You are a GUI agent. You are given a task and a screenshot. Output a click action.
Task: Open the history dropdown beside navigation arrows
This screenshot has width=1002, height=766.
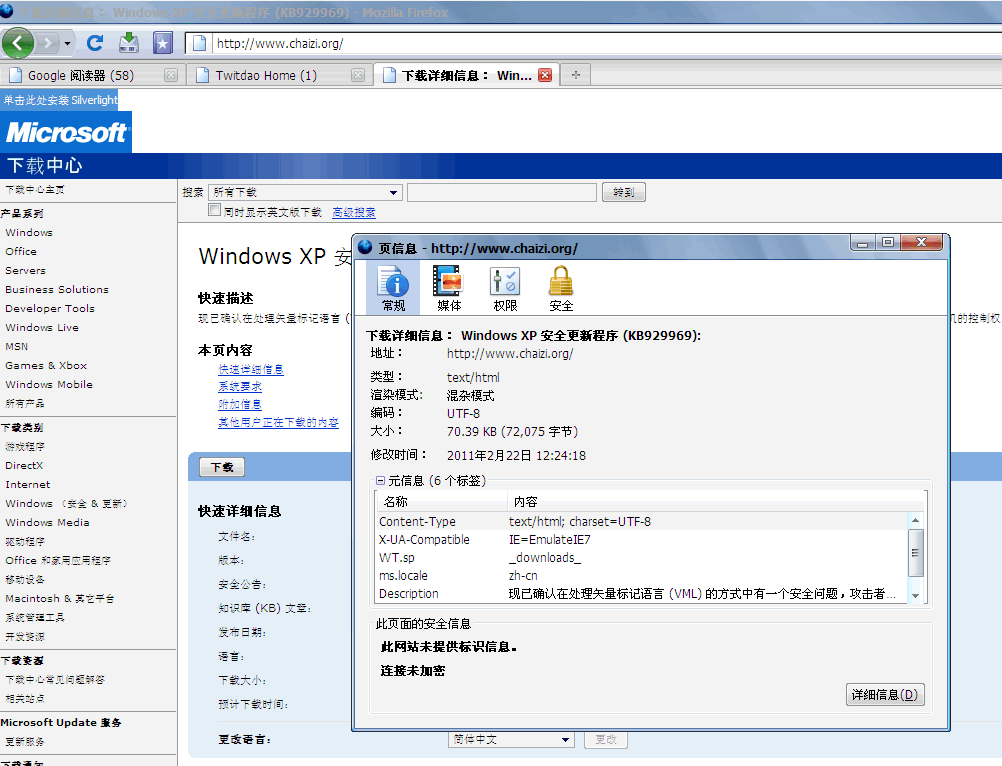click(x=67, y=43)
